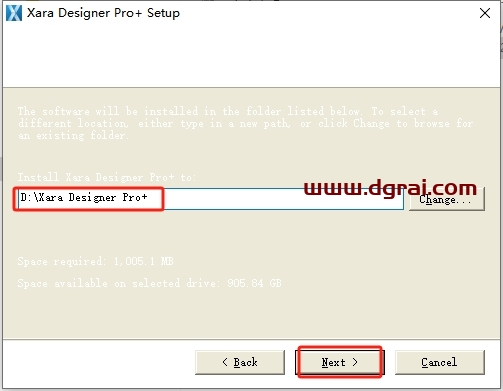503x391 pixels.
Task: Click the 'Install Xara Designer Pro+ to:' label
Action: click(x=107, y=177)
